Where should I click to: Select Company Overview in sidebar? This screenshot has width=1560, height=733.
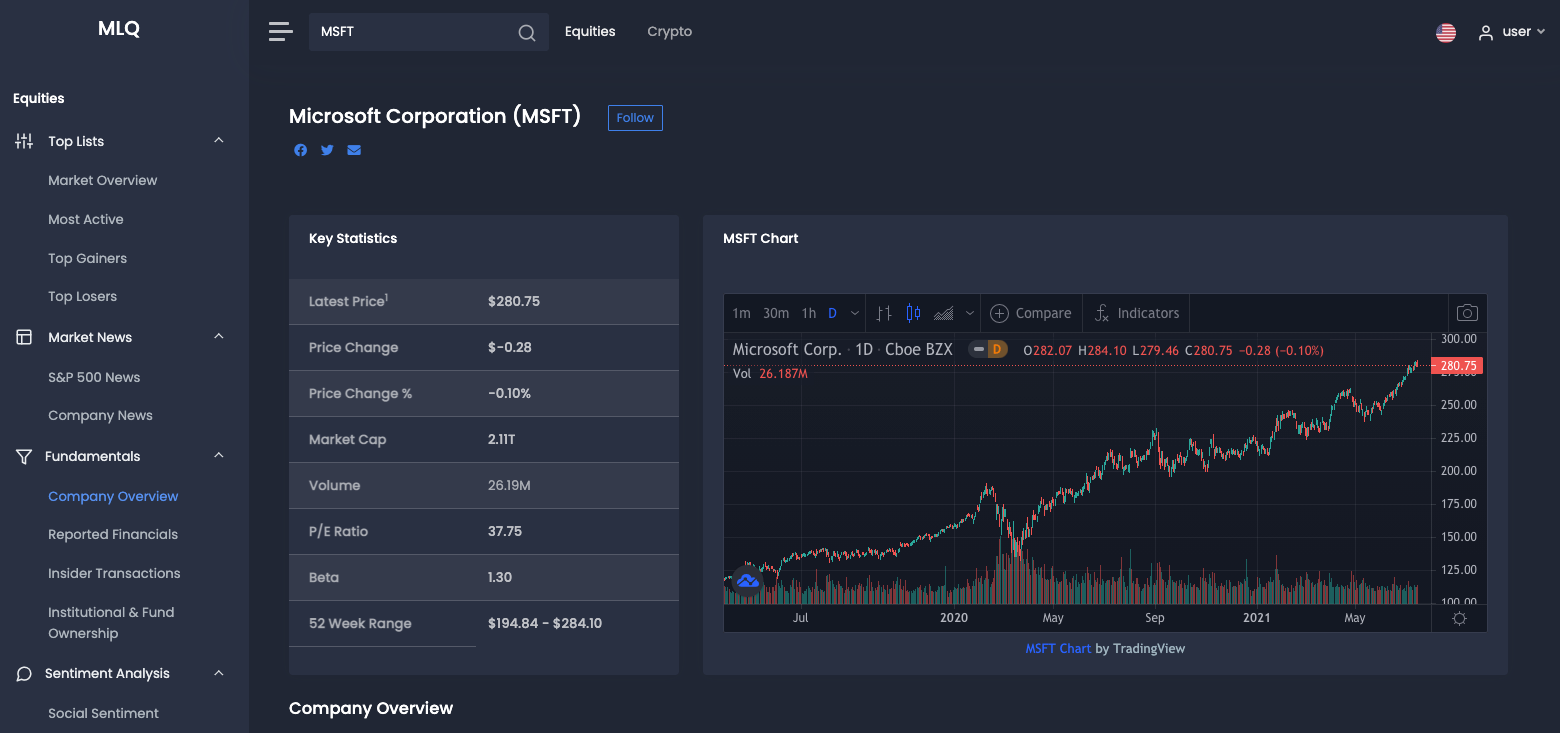click(x=113, y=496)
